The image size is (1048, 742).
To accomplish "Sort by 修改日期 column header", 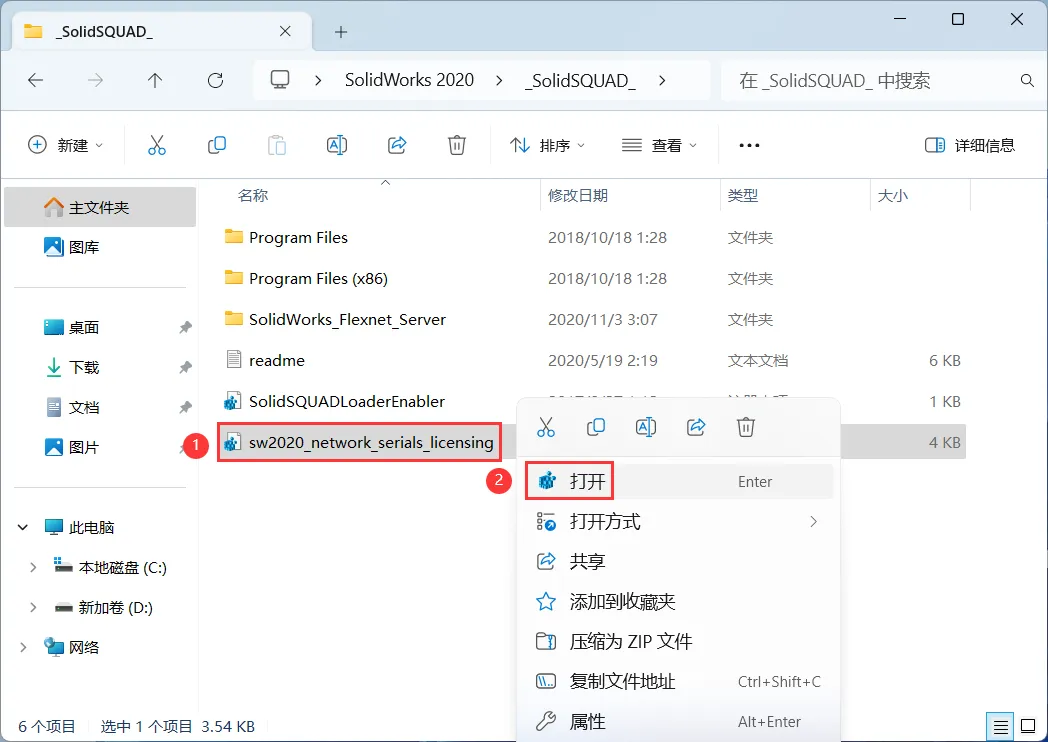I will click(577, 195).
